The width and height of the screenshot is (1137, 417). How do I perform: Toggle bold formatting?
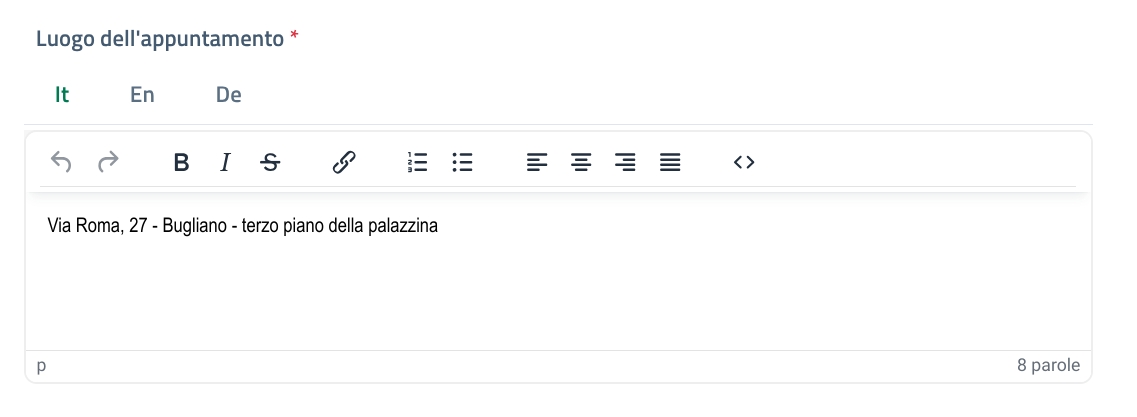coord(181,162)
